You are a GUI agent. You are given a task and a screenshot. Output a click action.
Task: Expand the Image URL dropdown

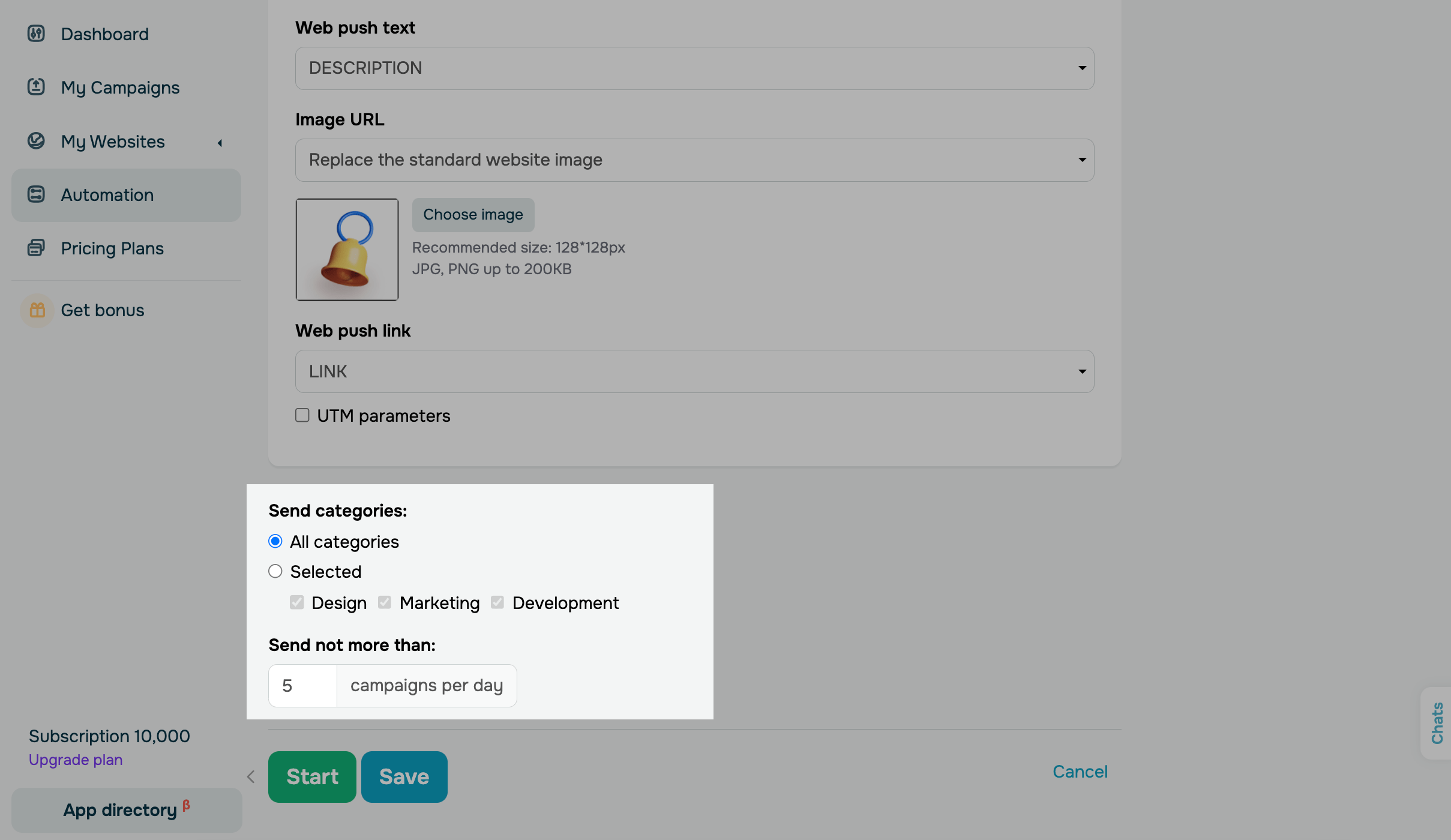694,160
